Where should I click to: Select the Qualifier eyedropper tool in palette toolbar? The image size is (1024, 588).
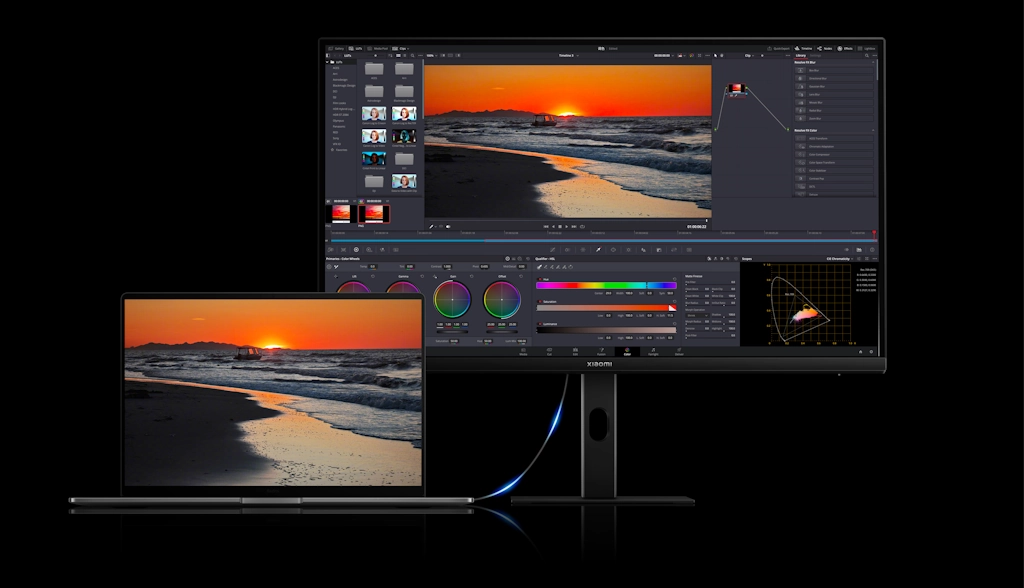pyautogui.click(x=598, y=249)
